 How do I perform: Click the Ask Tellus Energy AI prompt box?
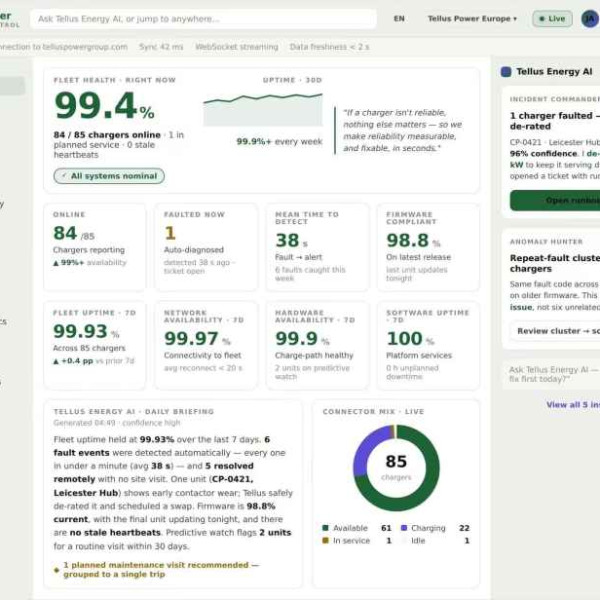click(x=551, y=374)
